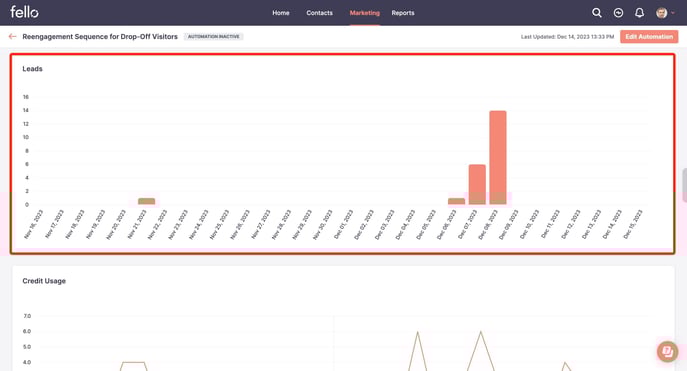Click the fello logo

[x=24, y=12]
